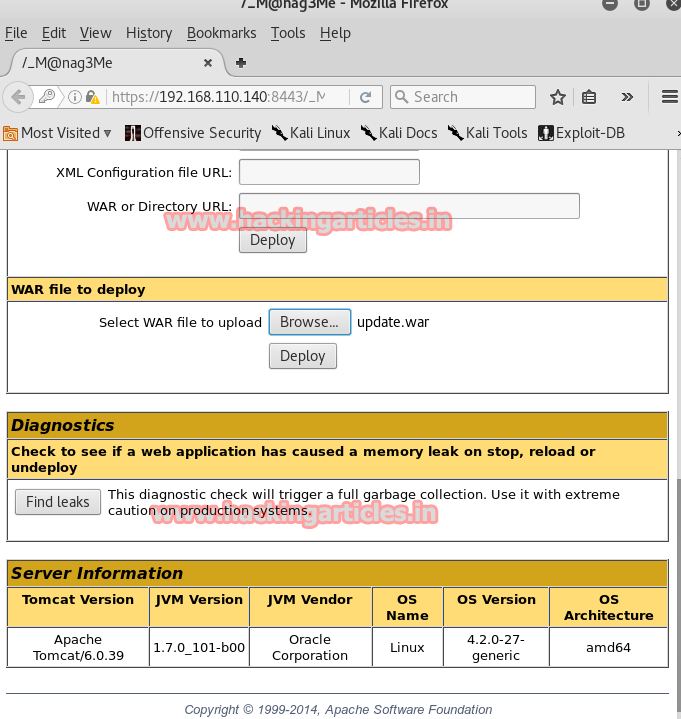
Task: Click the Server Information header
Action: [x=338, y=573]
